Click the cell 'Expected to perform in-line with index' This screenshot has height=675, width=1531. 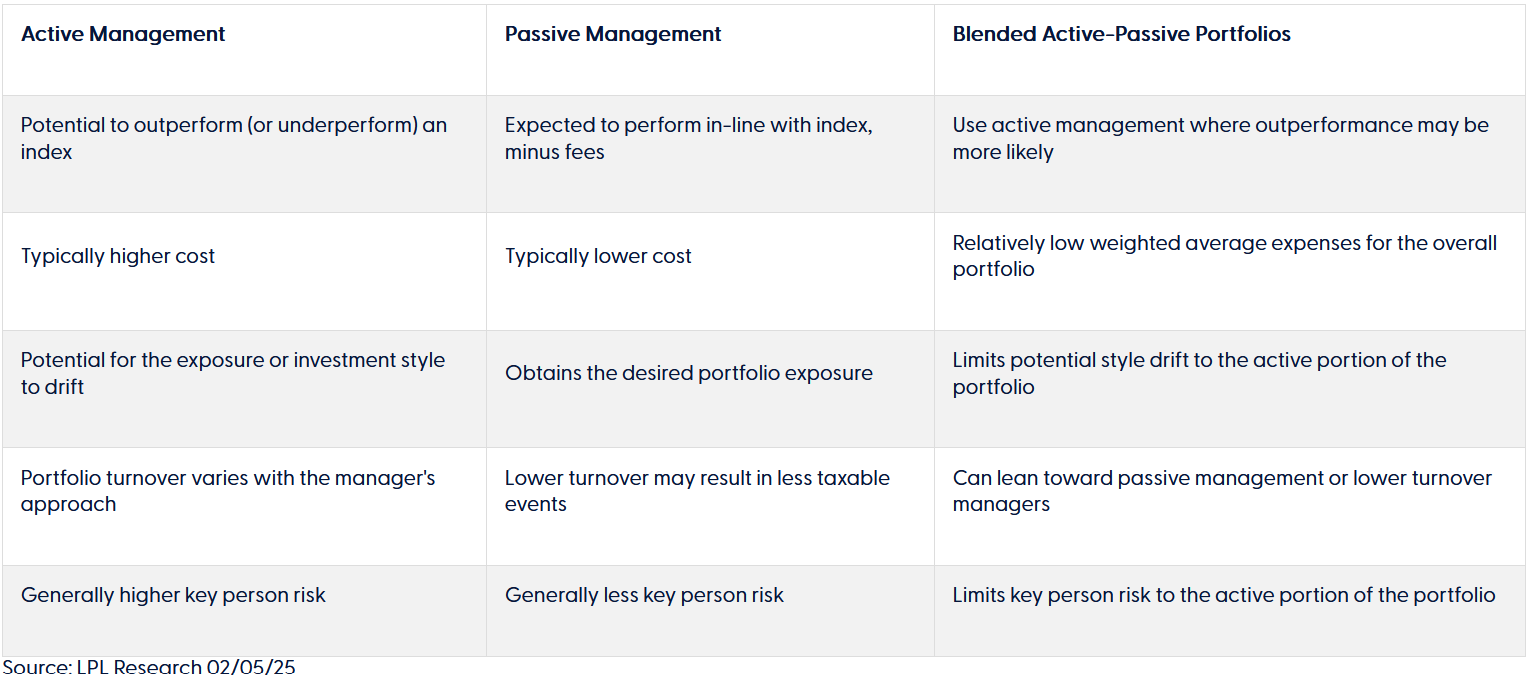tap(710, 154)
